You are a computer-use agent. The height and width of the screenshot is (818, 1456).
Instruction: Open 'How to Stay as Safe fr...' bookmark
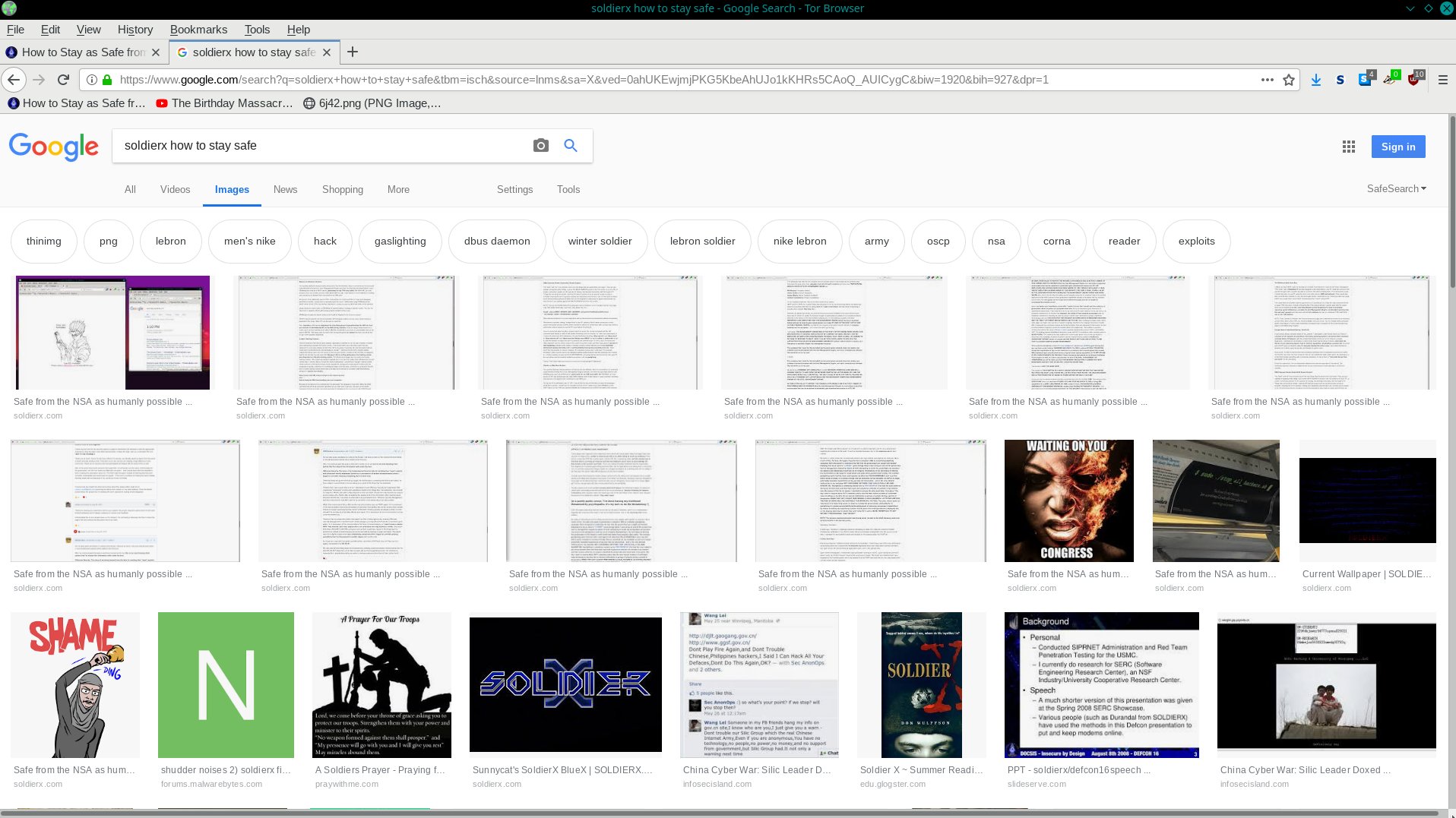click(x=76, y=103)
